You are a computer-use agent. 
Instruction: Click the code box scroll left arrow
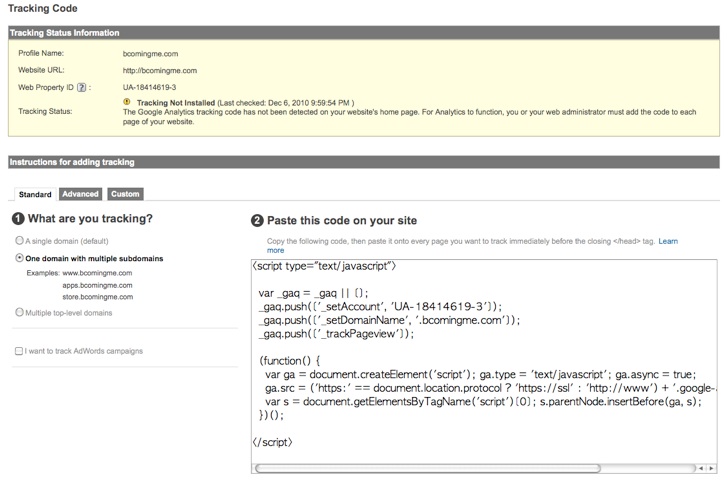701,468
